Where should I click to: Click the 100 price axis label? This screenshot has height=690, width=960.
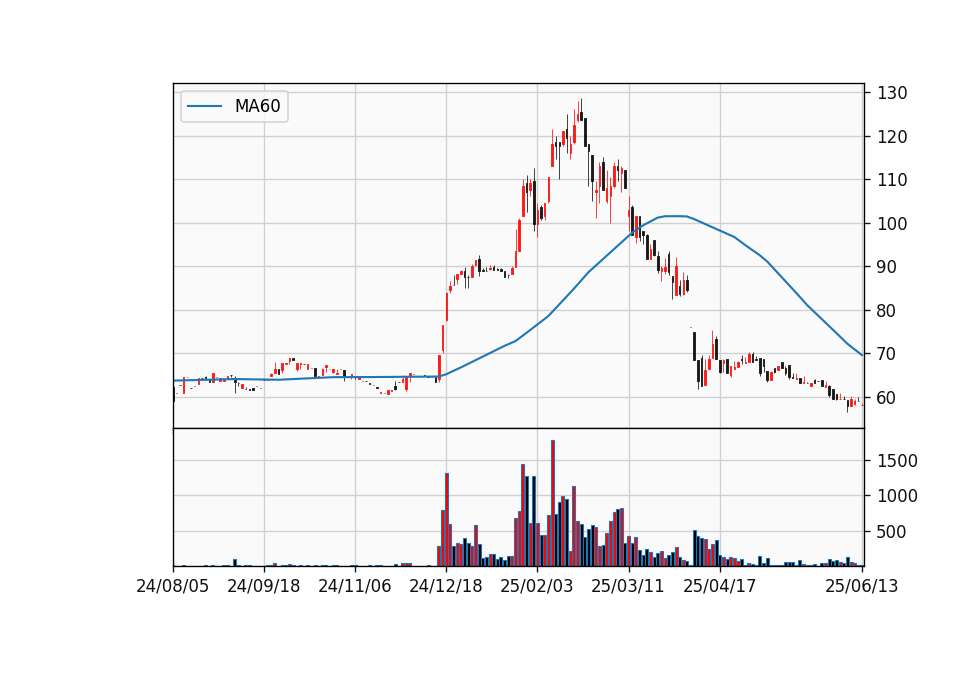(x=892, y=223)
